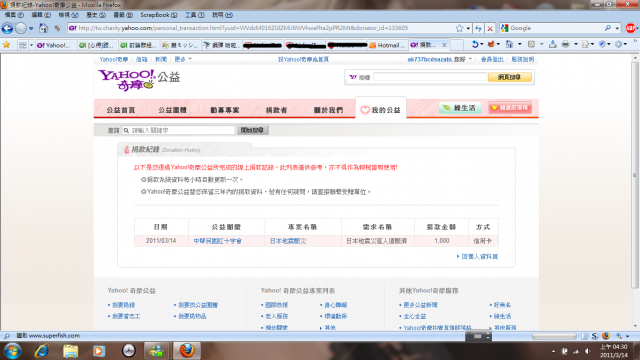The image size is (640, 360).
Task: Click the browser URL address bar
Action: (x=261, y=28)
